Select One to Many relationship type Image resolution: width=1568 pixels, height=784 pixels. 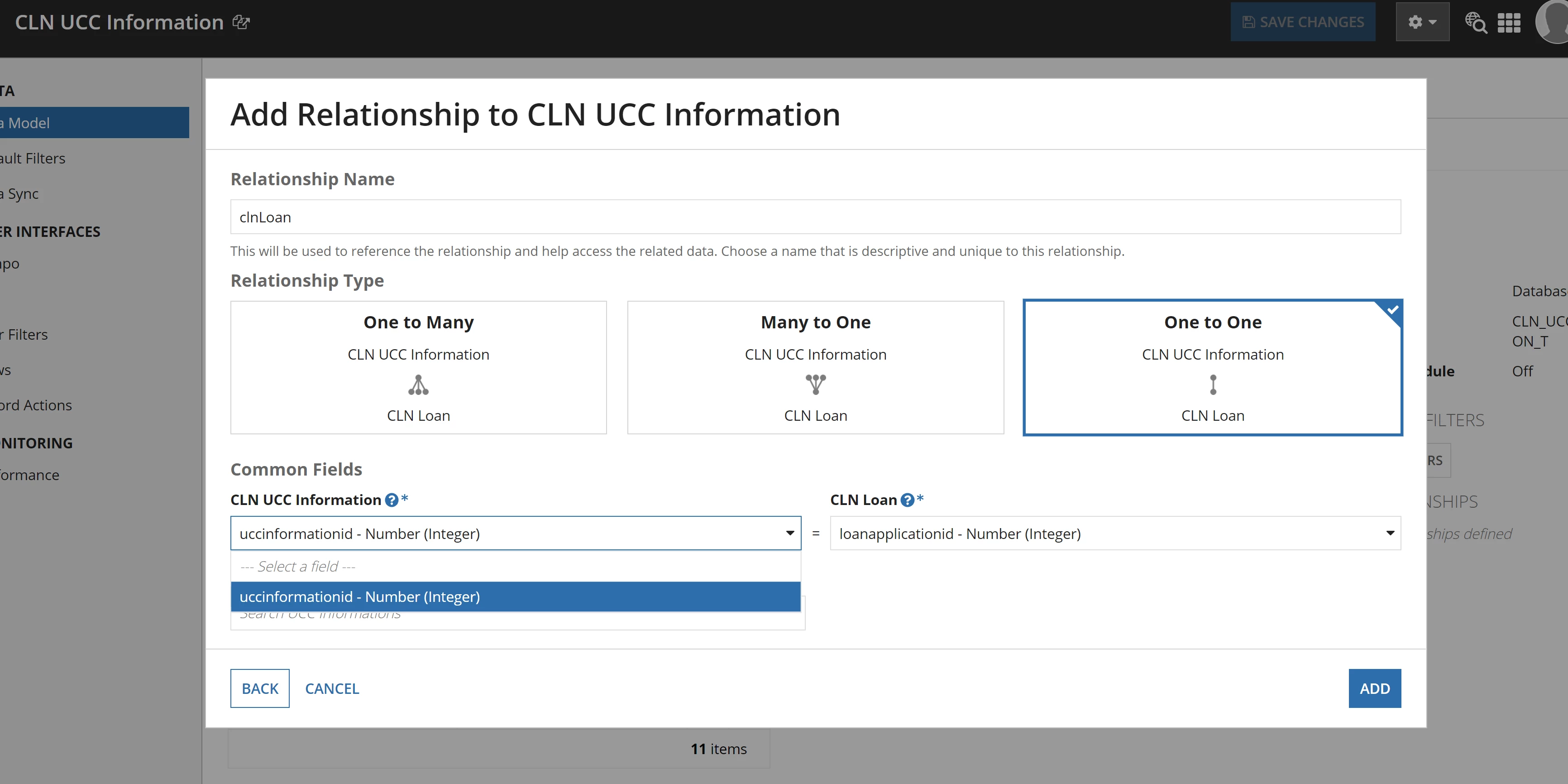(x=418, y=367)
